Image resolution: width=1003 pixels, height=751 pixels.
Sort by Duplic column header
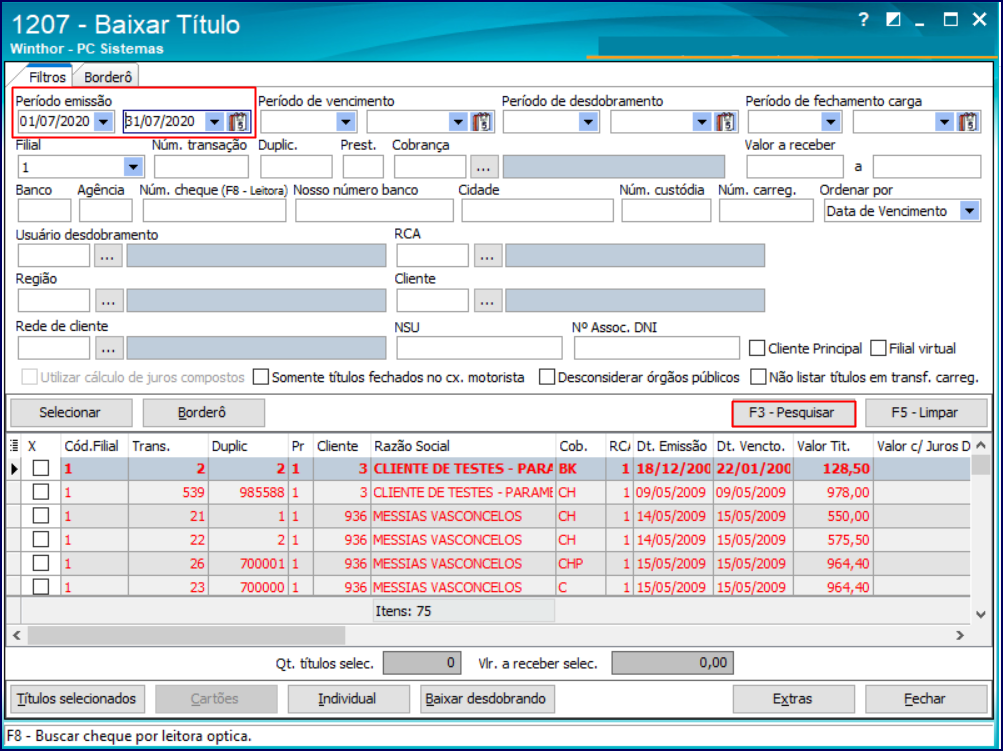point(248,446)
